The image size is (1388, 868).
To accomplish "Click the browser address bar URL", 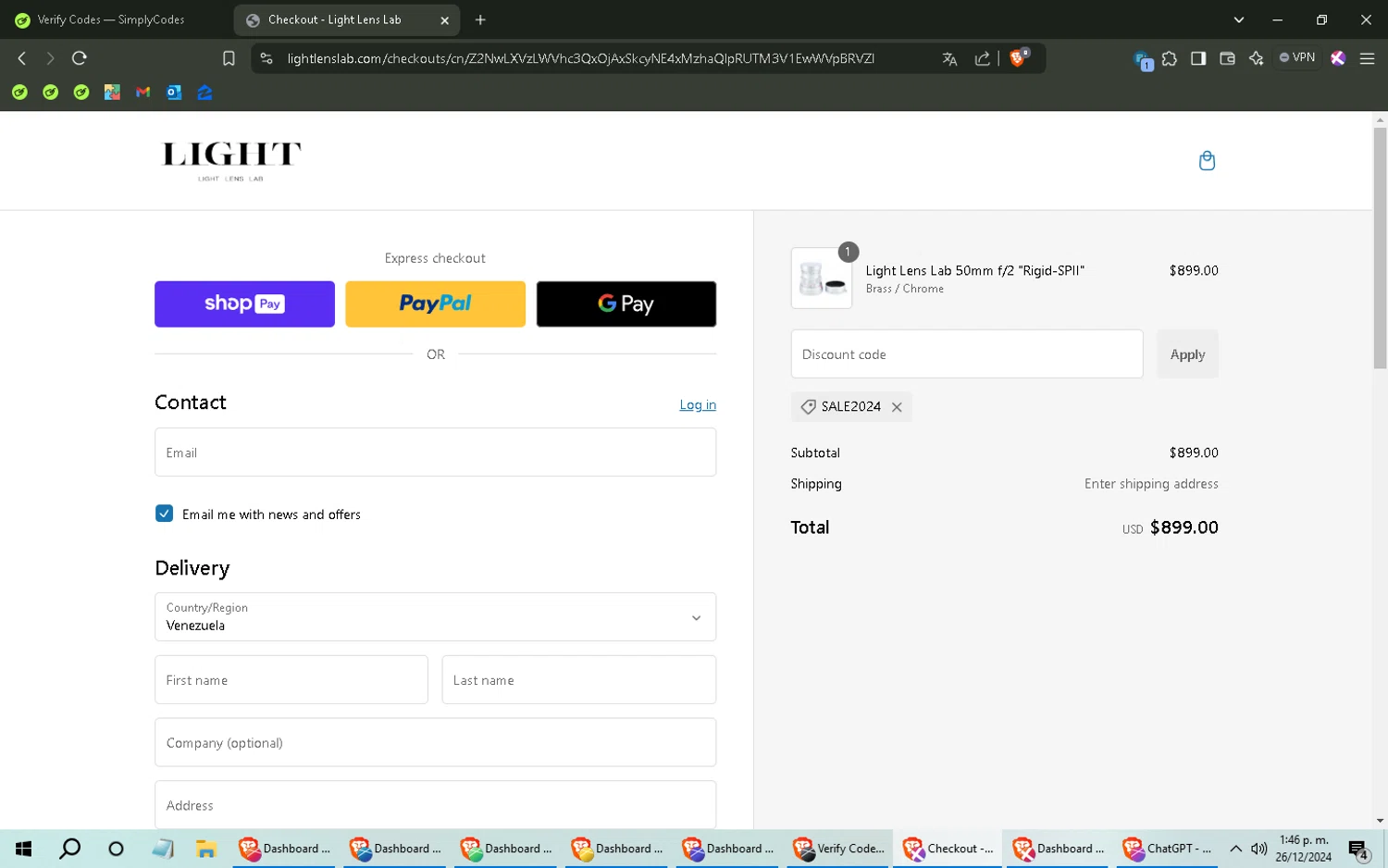I will click(x=580, y=58).
